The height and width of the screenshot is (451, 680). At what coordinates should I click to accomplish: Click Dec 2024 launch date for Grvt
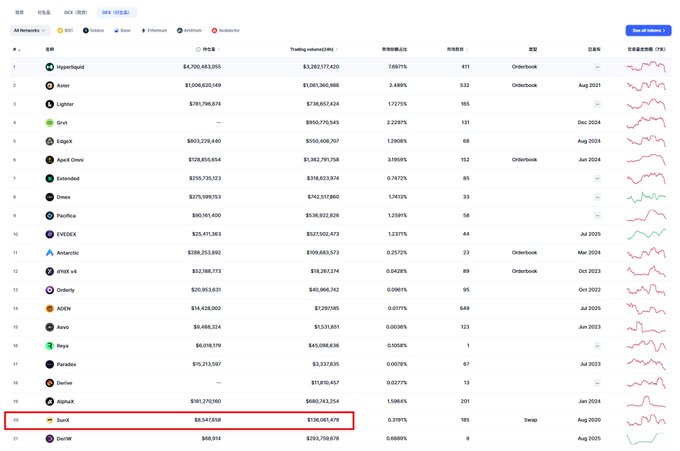coord(589,123)
